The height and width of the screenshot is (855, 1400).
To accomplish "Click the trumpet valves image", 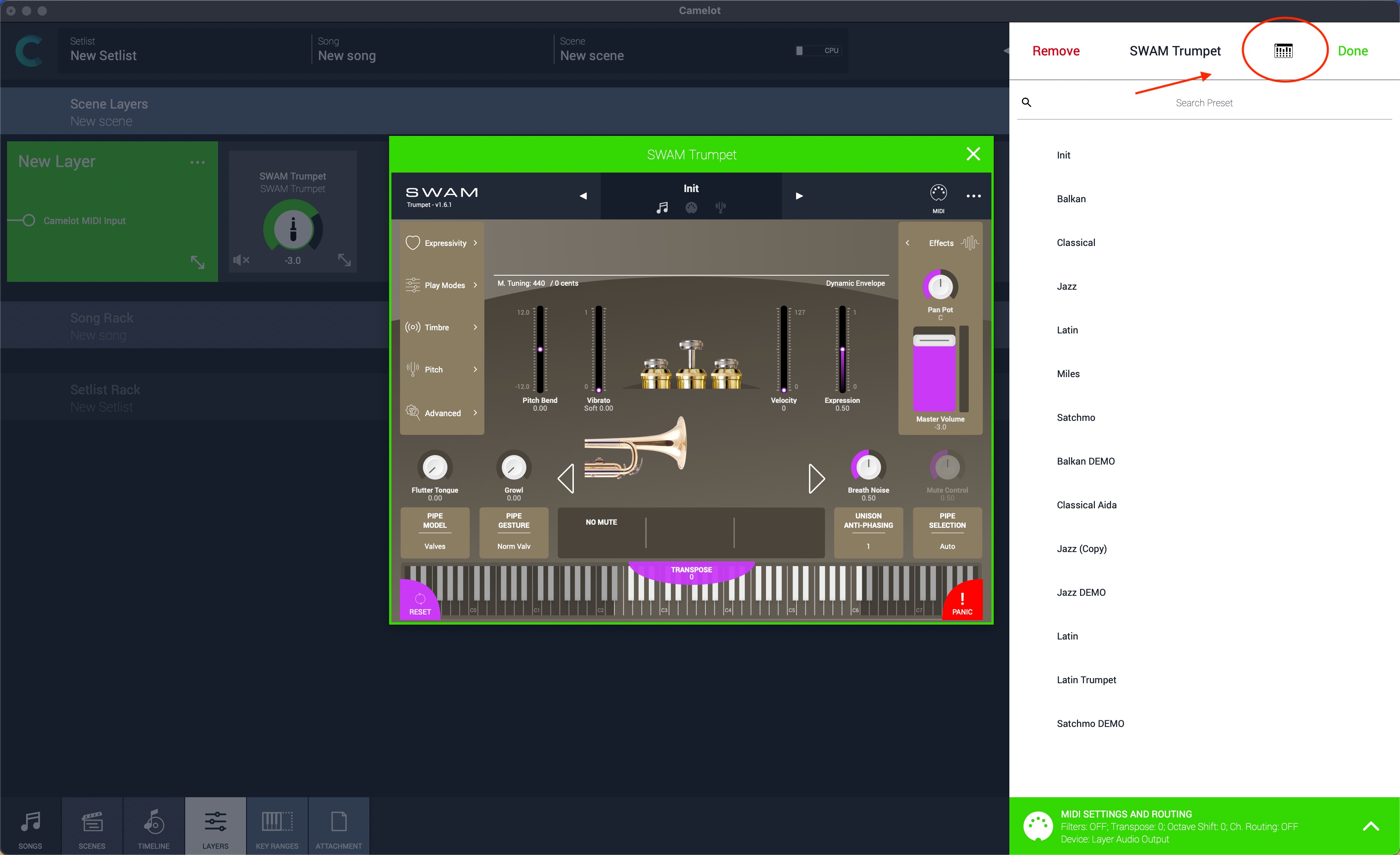I will [x=691, y=365].
